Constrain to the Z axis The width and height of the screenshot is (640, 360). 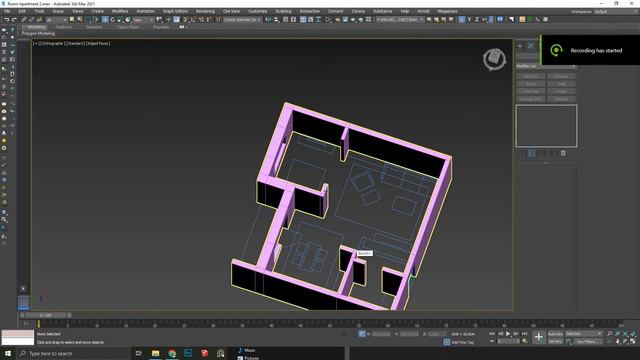476,19
